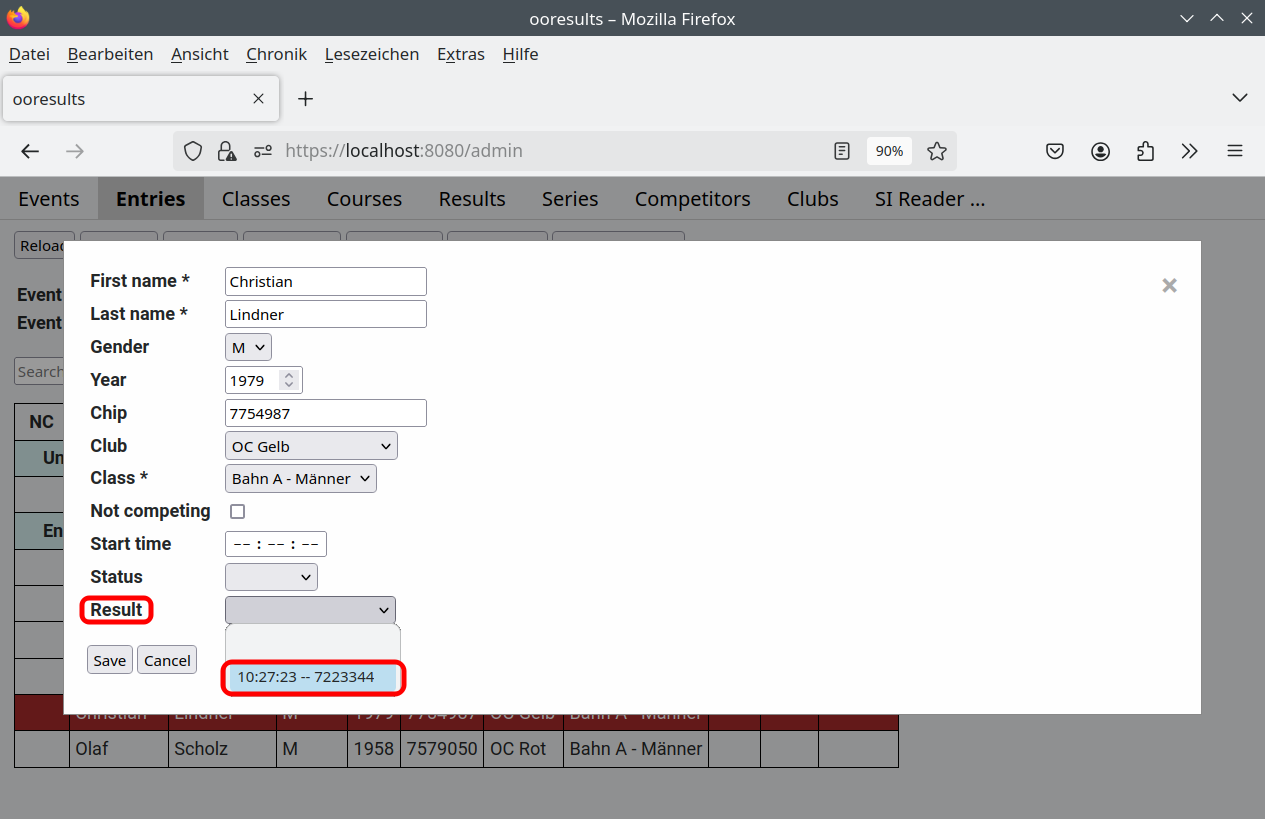List all tabs with the tab bar chevron
1265x819 pixels.
[1240, 98]
